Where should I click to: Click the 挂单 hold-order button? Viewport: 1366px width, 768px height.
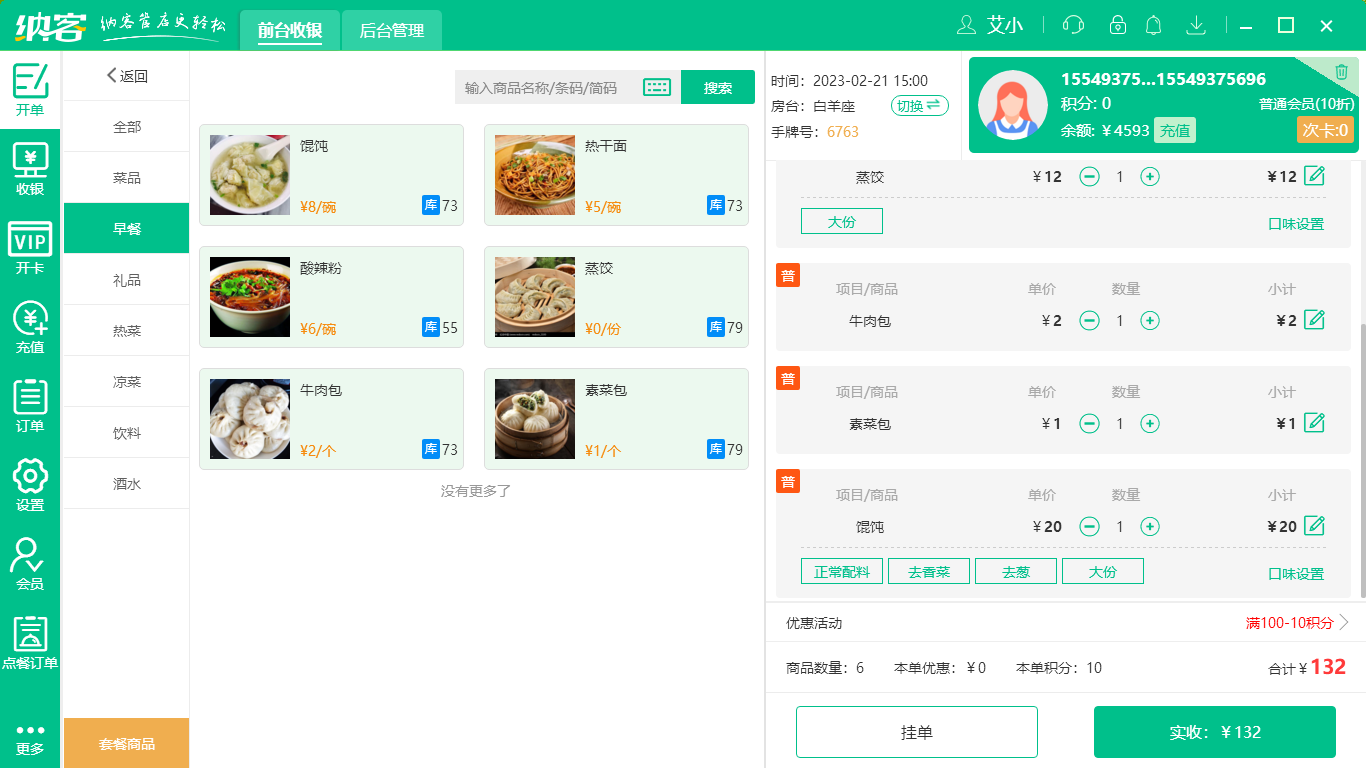click(916, 731)
